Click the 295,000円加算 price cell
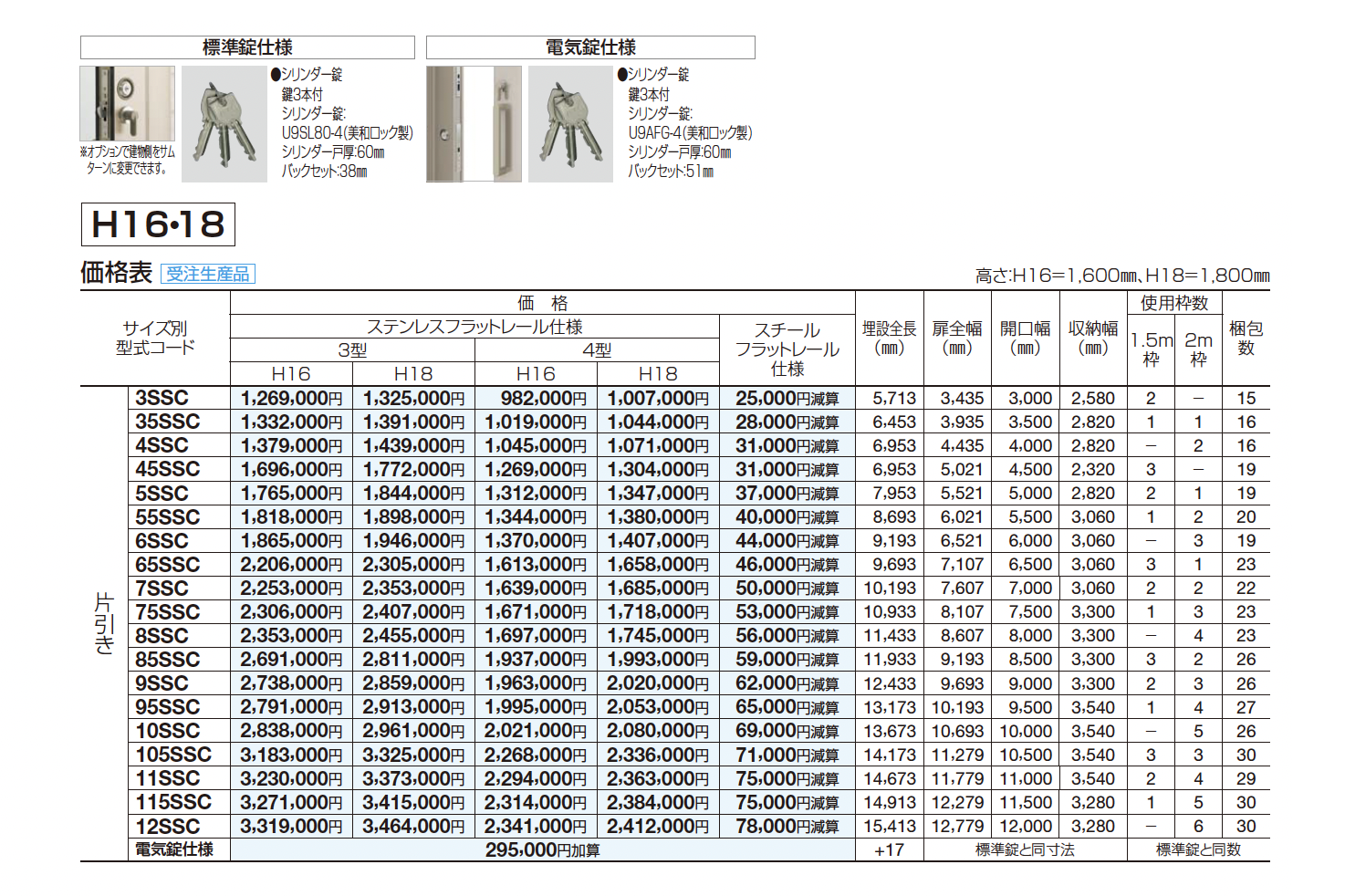This screenshot has height=896, width=1345. coord(542,850)
